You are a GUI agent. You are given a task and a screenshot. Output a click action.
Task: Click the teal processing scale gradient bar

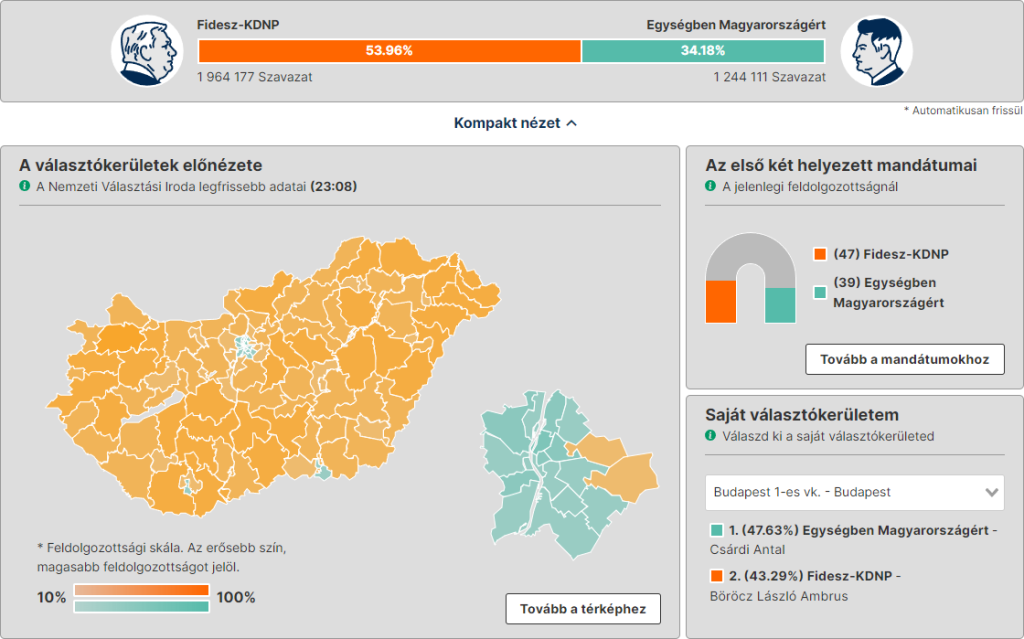pos(142,606)
